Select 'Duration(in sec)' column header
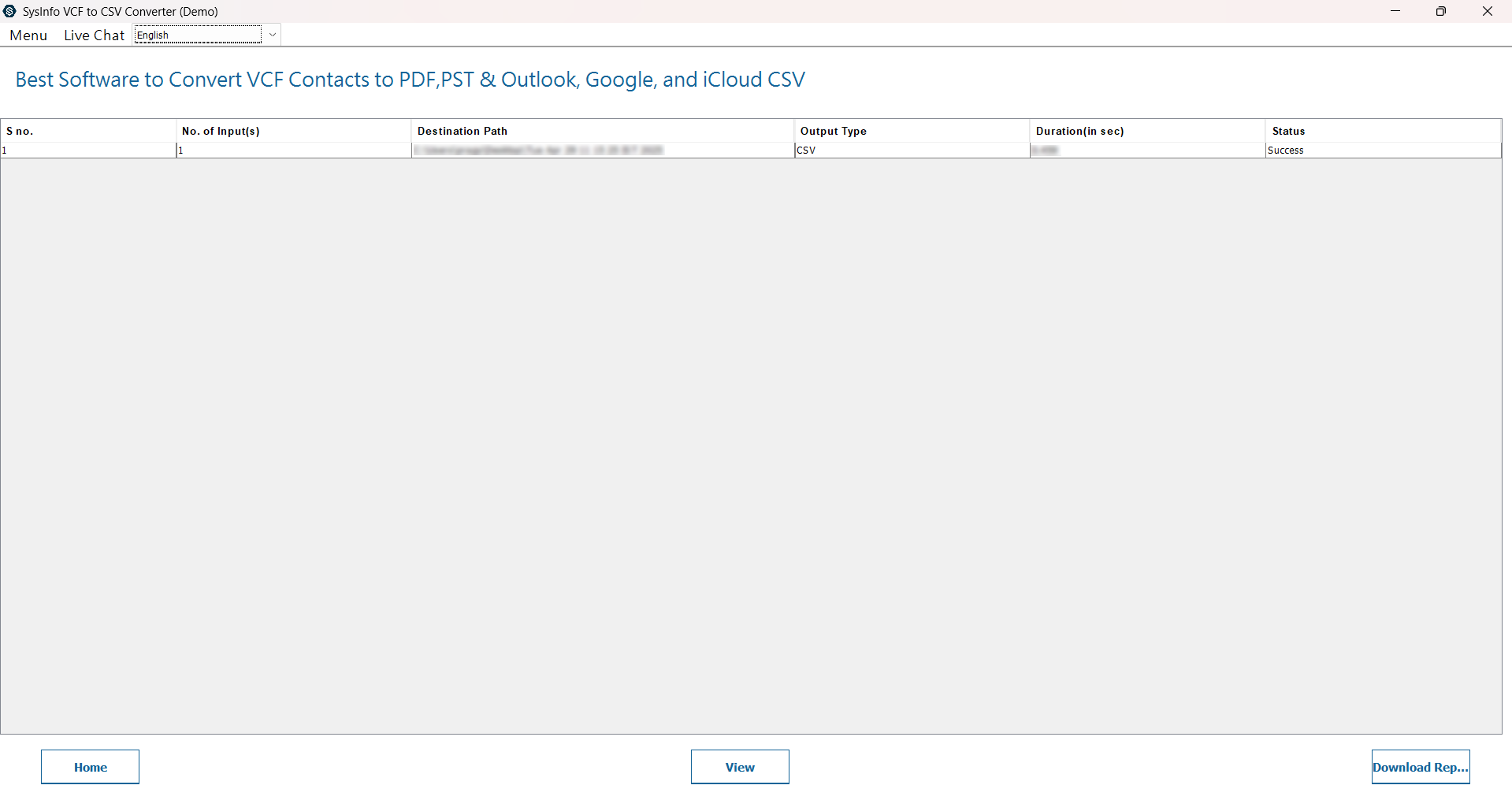1512x800 pixels. (x=1148, y=131)
